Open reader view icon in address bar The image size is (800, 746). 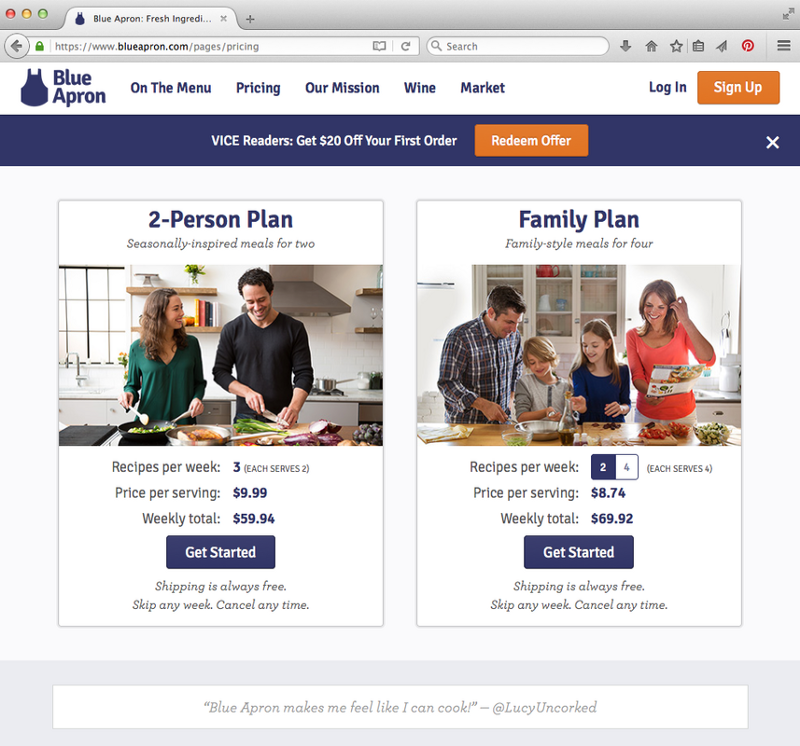[379, 46]
